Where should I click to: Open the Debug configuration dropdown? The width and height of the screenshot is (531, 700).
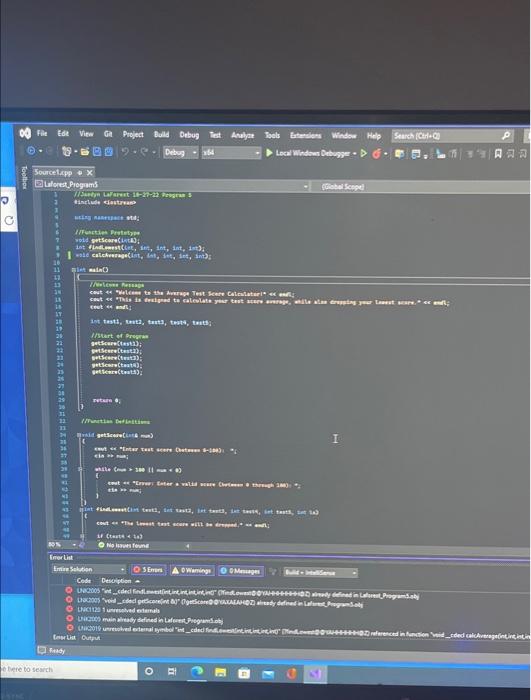(x=180, y=152)
